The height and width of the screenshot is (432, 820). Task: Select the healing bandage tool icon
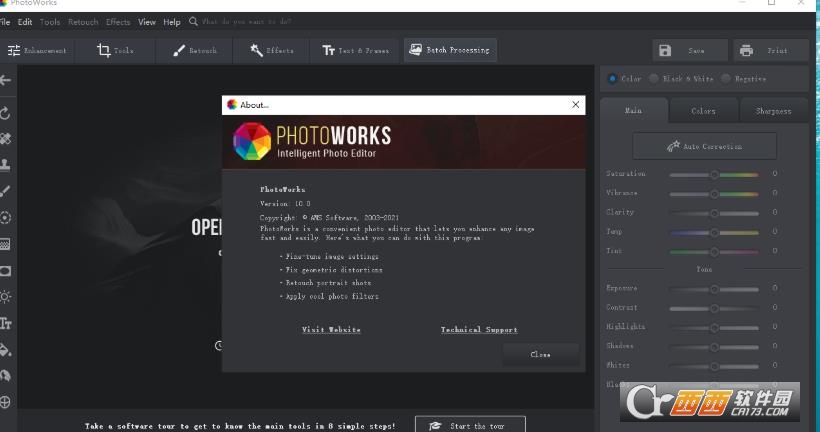(5, 139)
